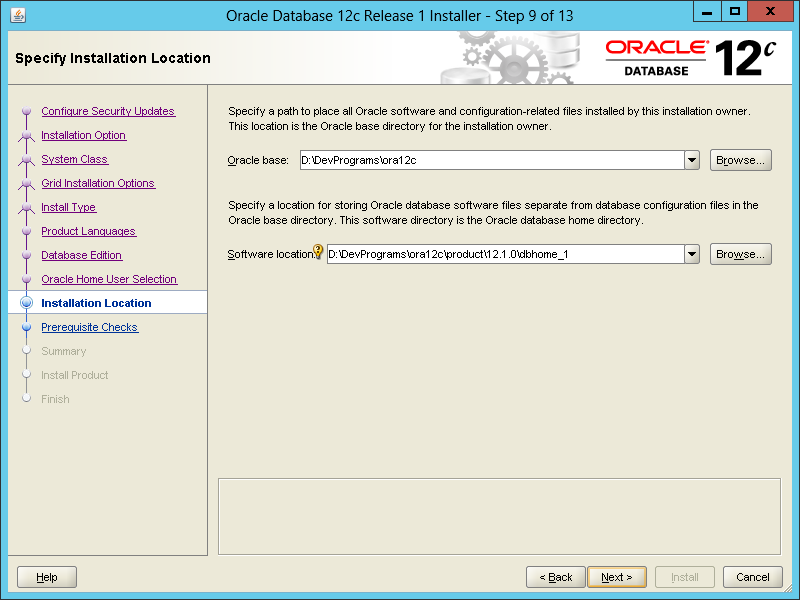Screen dimensions: 800x600
Task: Click the disabled Finish step
Action: [56, 399]
